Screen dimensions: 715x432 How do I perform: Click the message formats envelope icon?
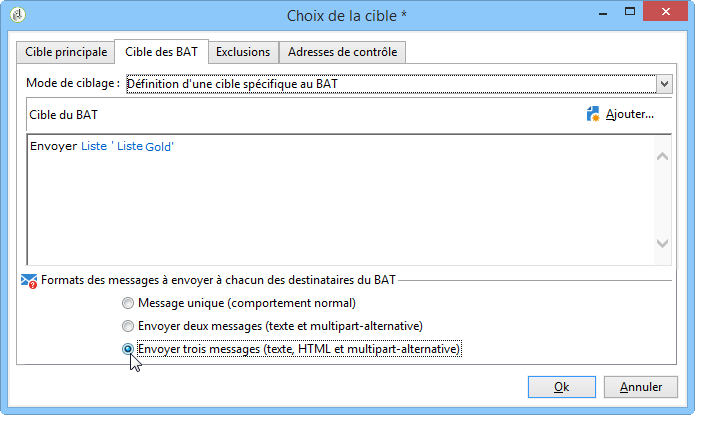(x=29, y=281)
